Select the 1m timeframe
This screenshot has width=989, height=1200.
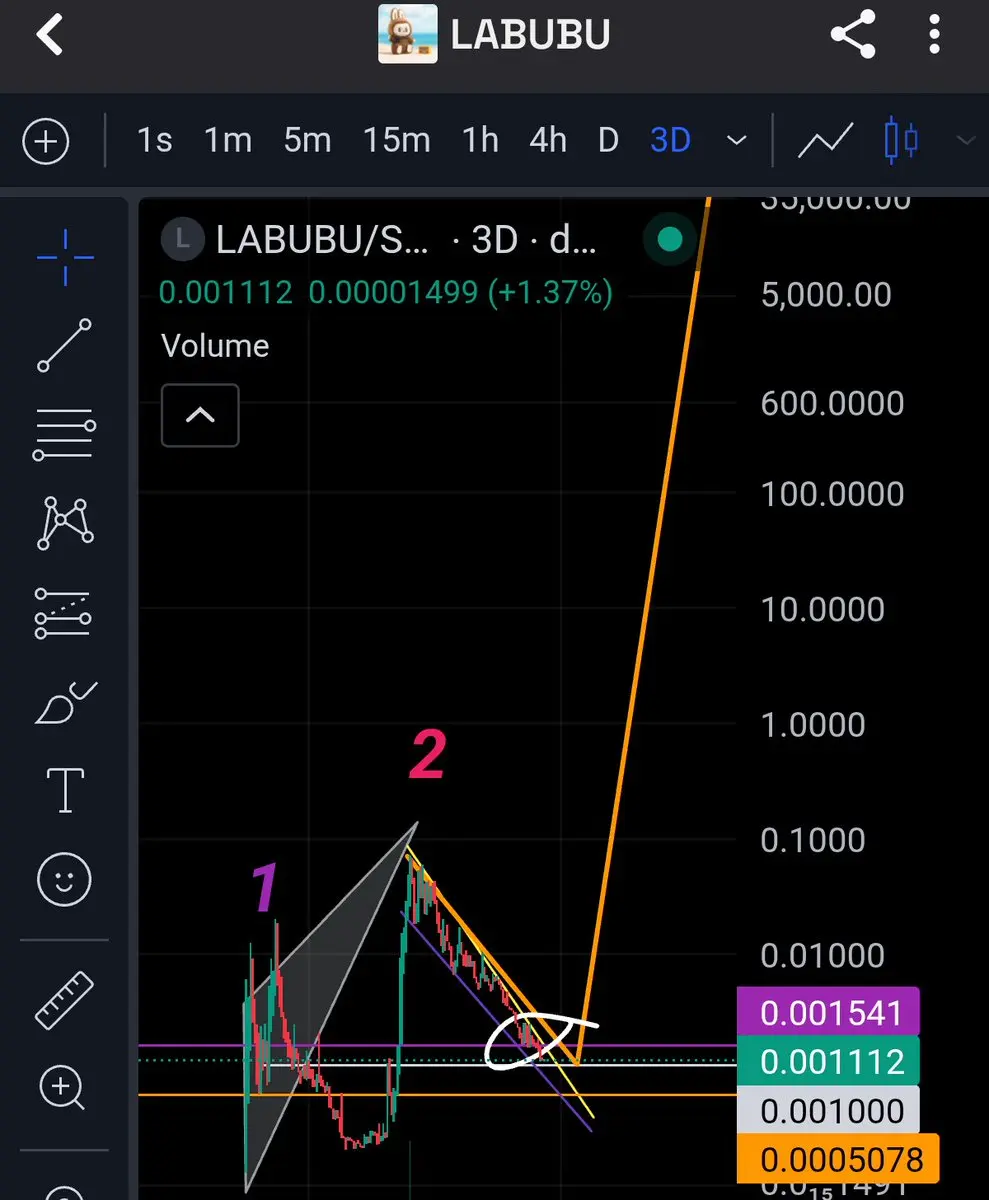228,141
